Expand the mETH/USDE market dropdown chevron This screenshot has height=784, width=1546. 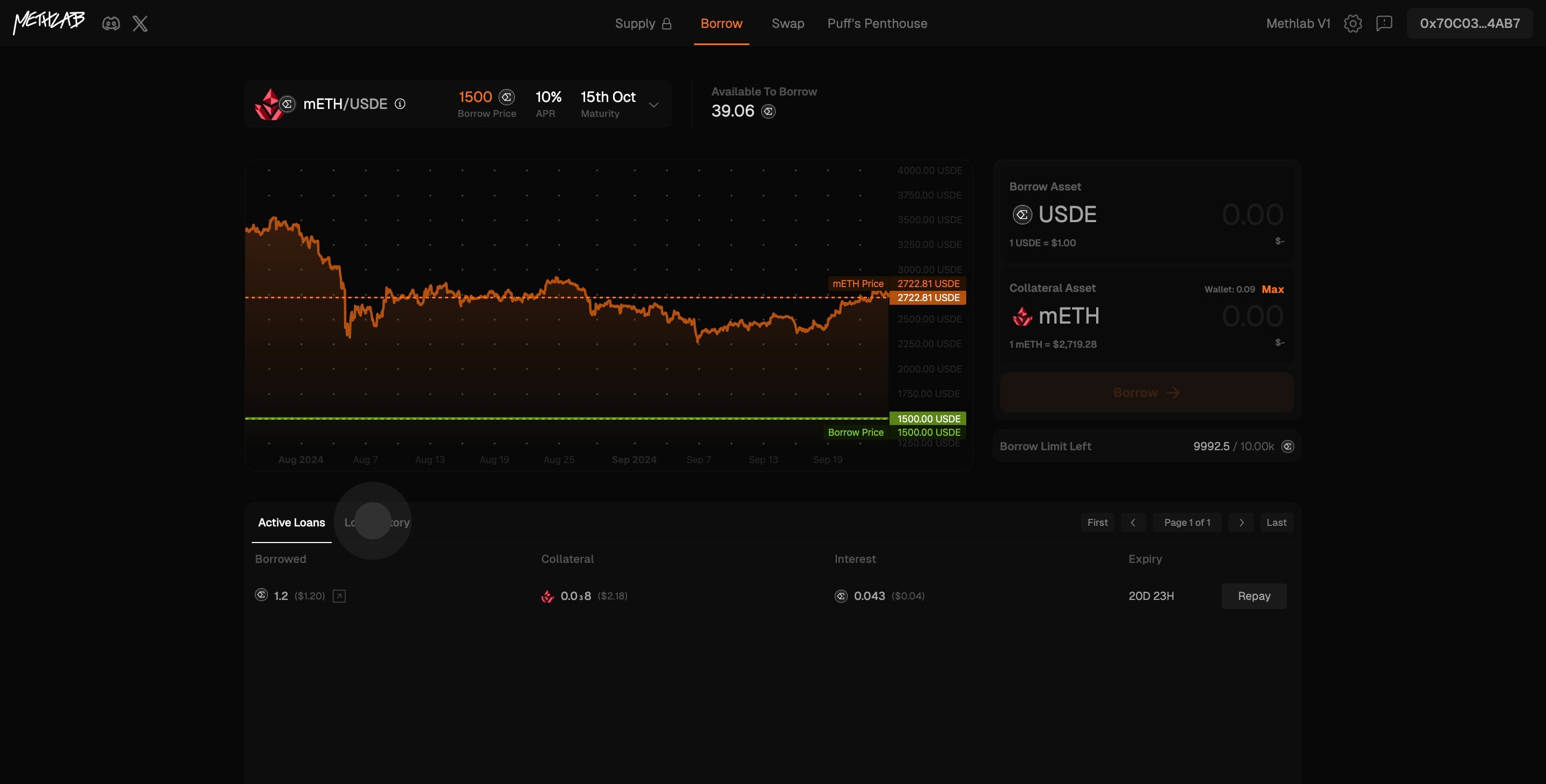click(x=654, y=105)
